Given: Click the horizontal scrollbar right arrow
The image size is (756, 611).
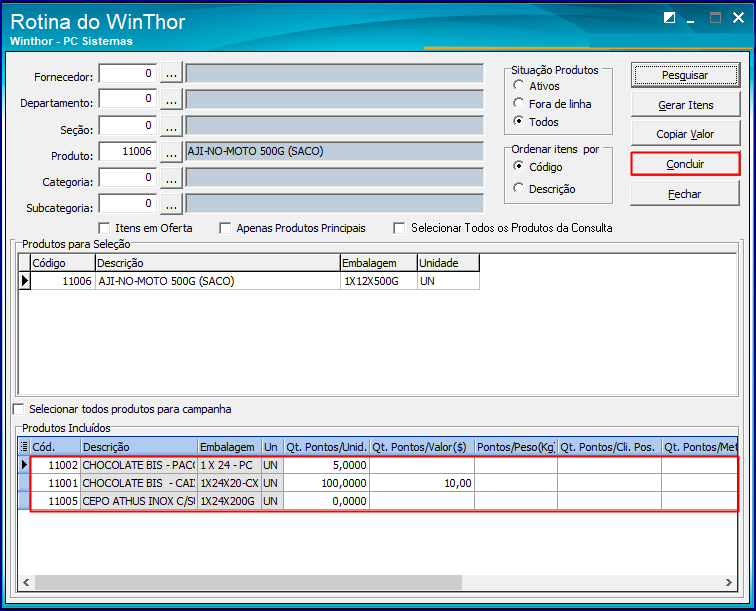Looking at the screenshot, I should 729,583.
